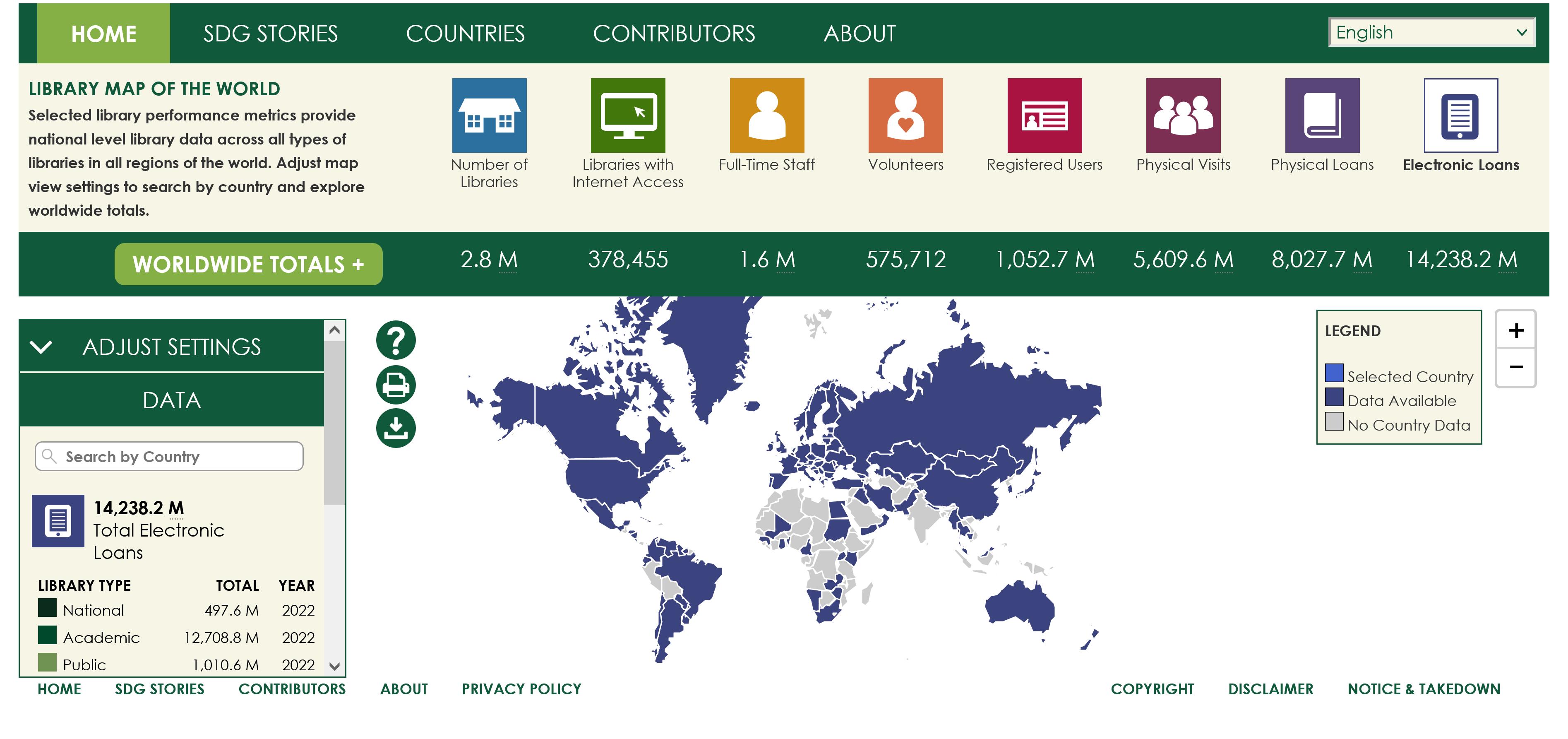
Task: Click the search magnifier icon
Action: tap(49, 456)
